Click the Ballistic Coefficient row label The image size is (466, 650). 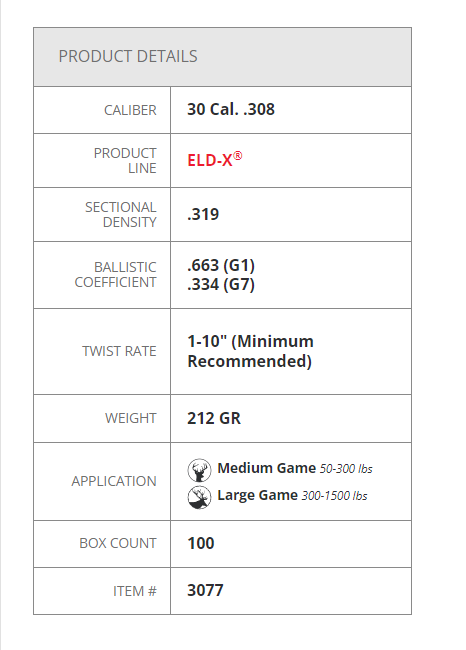[115, 274]
